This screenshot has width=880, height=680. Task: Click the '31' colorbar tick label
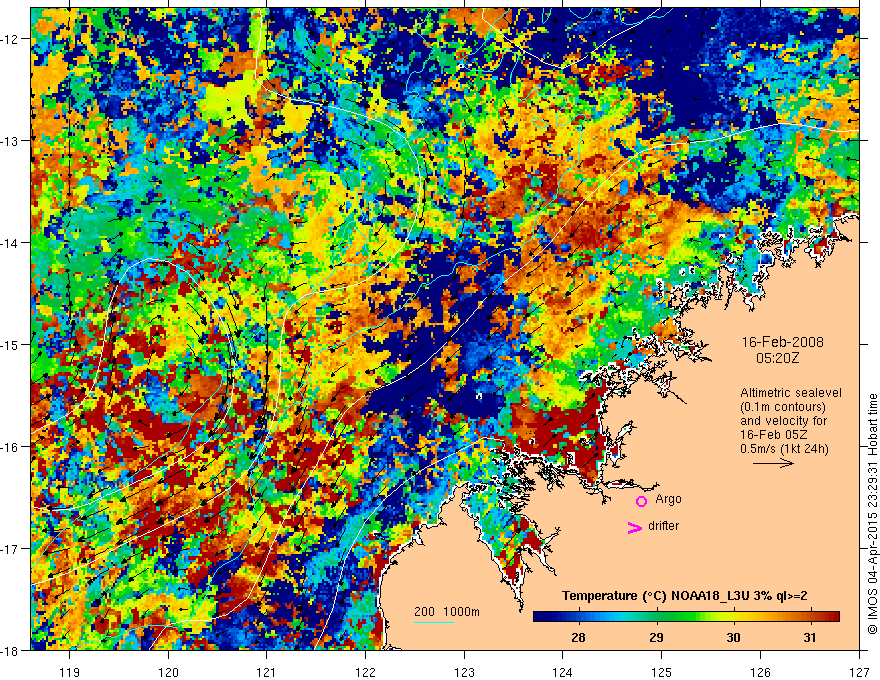[809, 637]
